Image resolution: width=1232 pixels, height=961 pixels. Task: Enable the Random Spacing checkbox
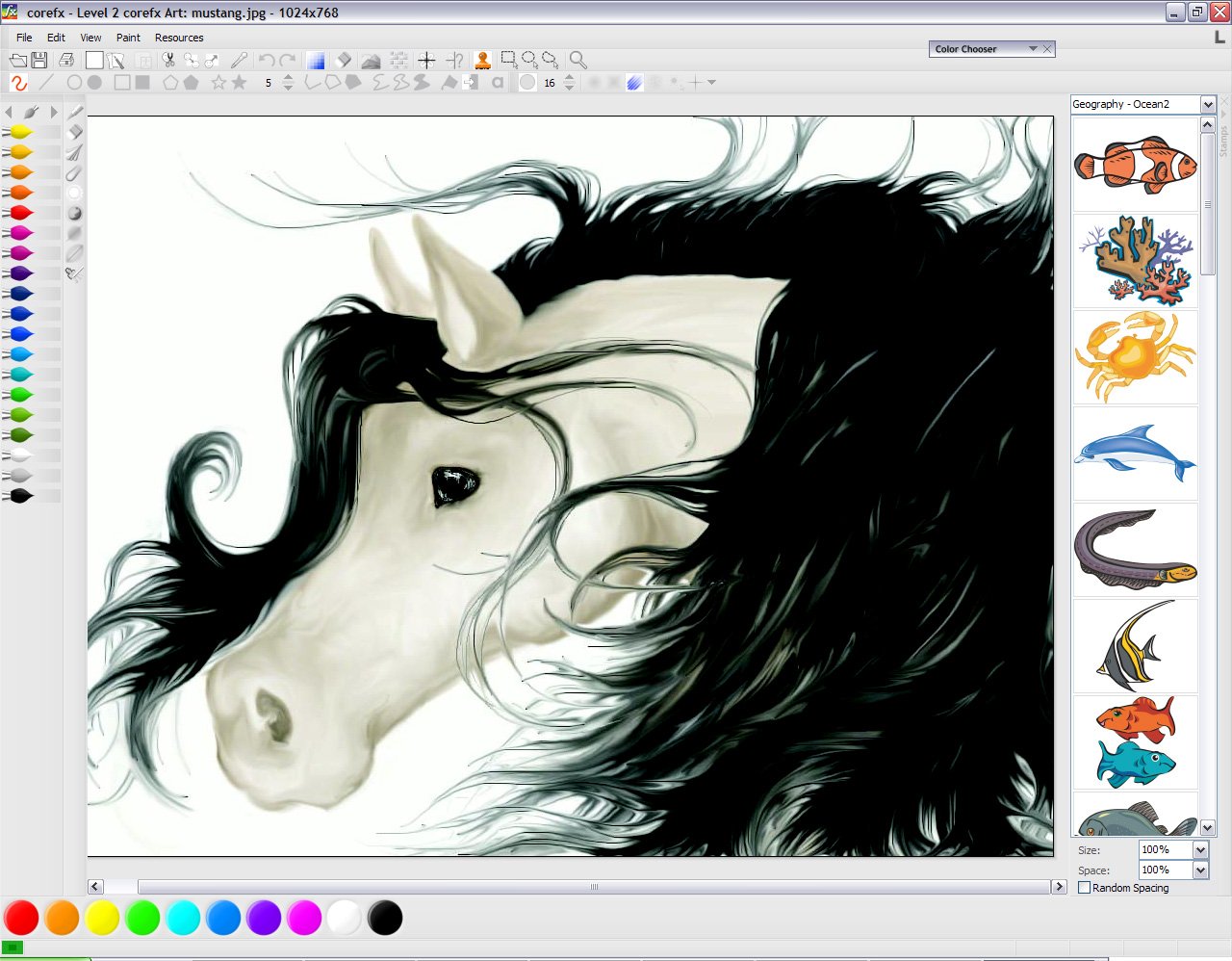[x=1084, y=888]
